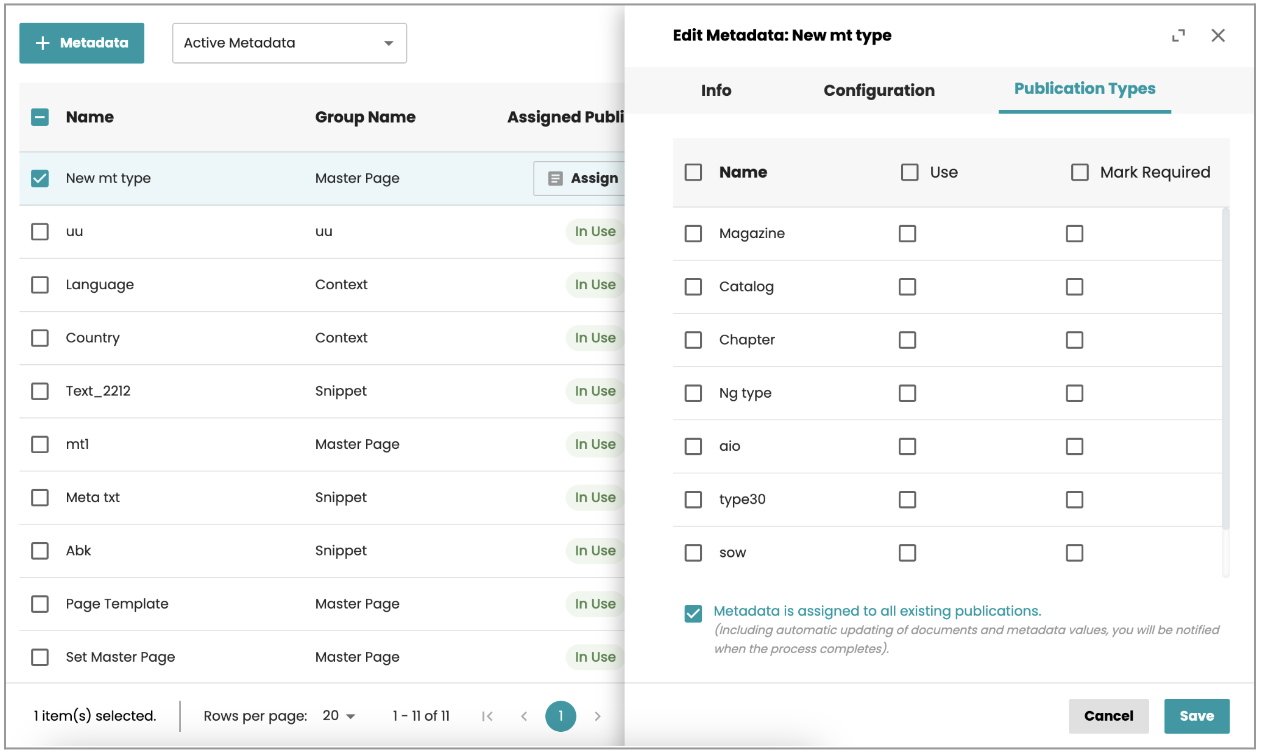Open the Rows per page dropdown
The image size is (1262, 756).
point(339,716)
